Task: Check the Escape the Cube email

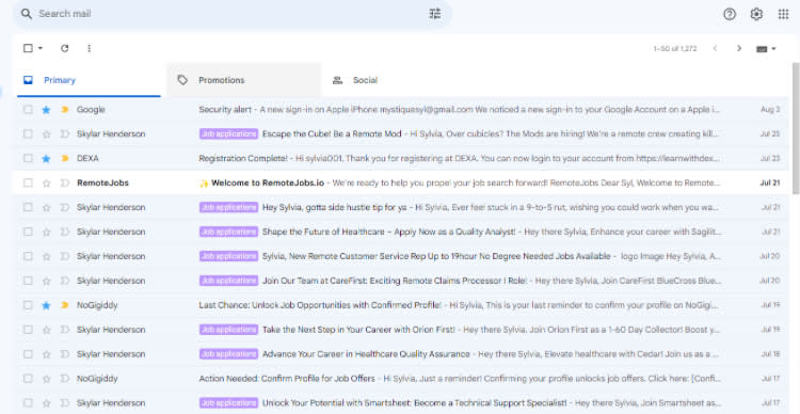Action: coord(28,134)
